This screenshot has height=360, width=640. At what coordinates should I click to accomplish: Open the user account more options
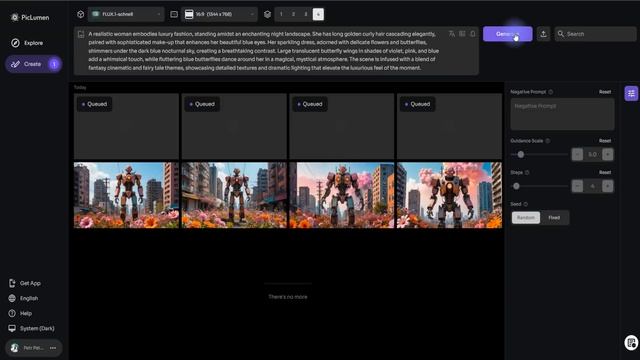(53, 348)
